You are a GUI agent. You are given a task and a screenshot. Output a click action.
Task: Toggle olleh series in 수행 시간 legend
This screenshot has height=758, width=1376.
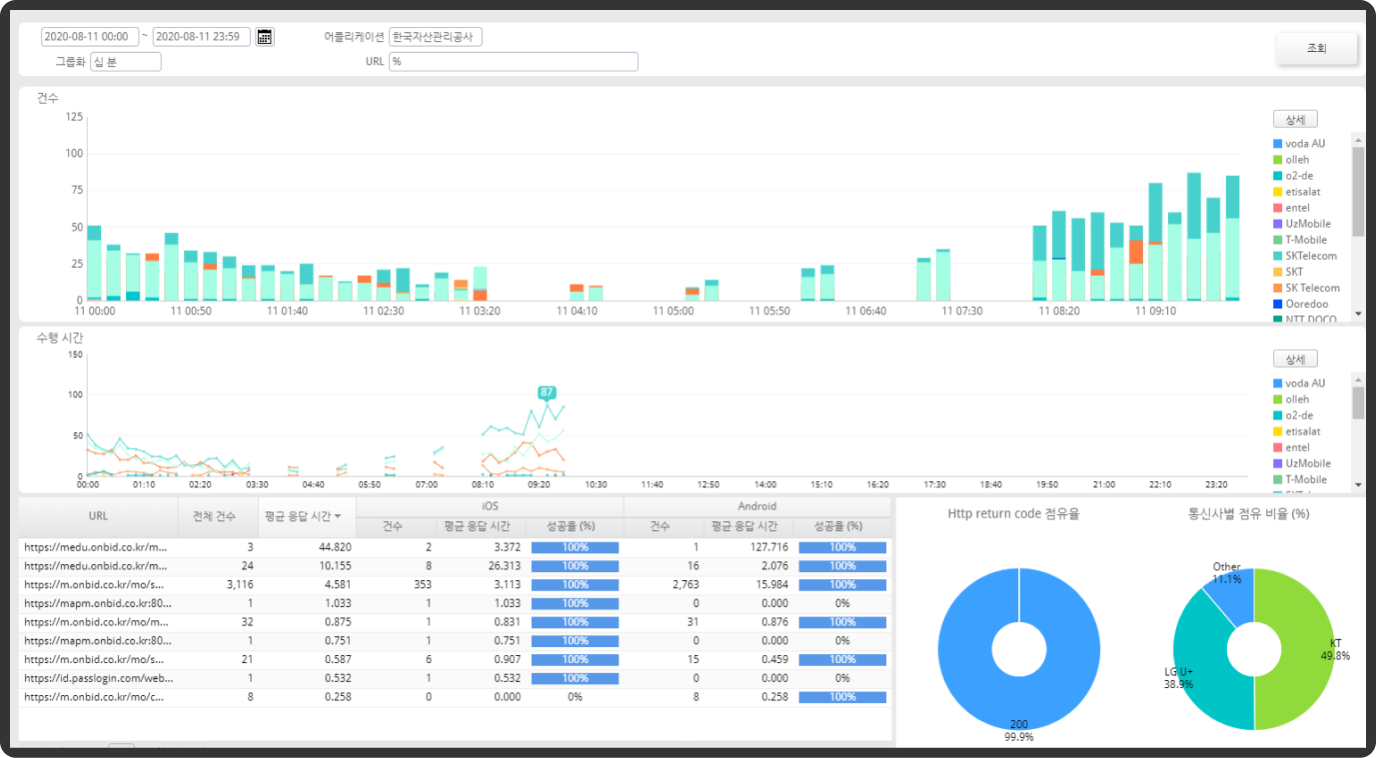(1296, 399)
